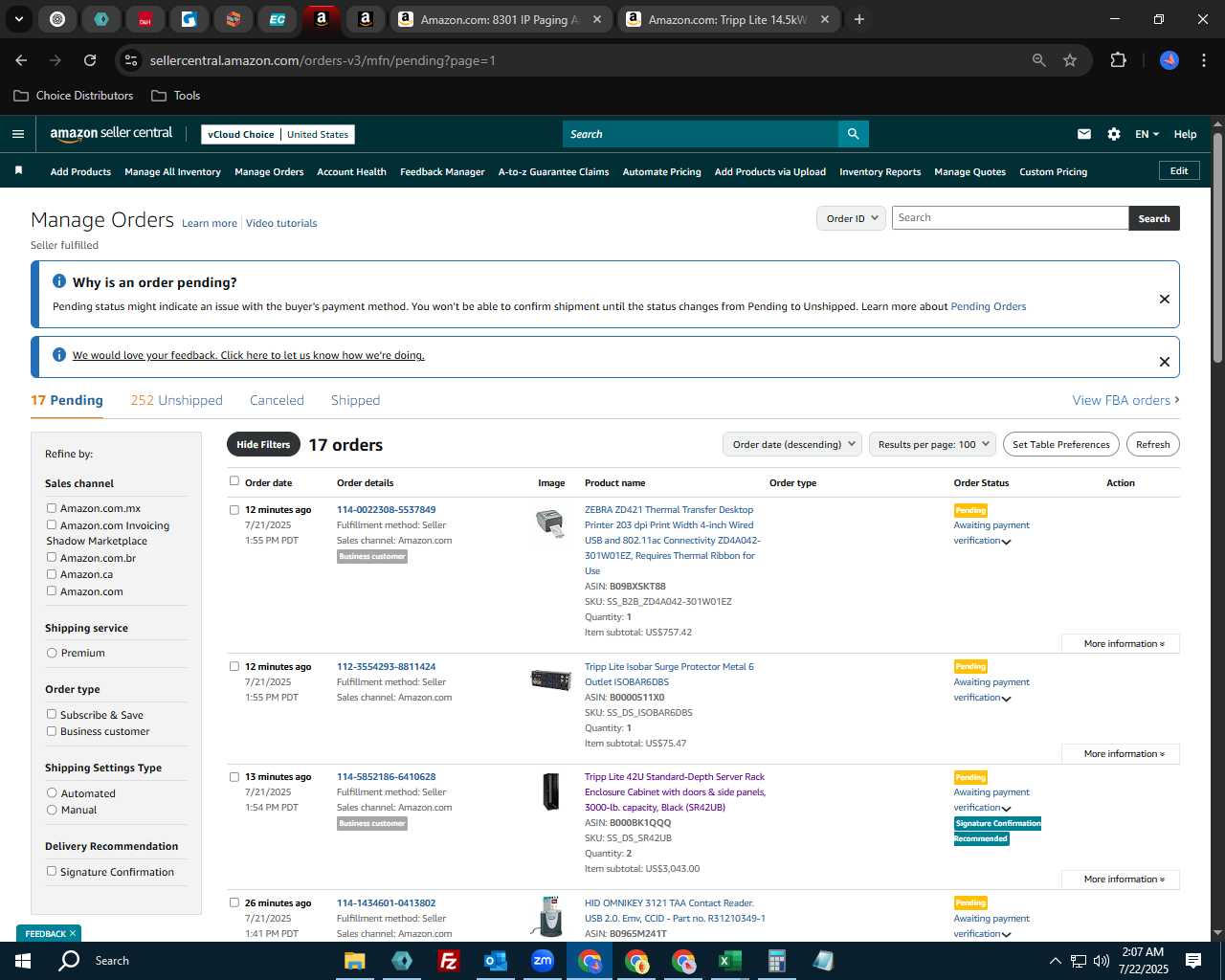
Task: Open the Seller Central hamburger menu
Action: 18,134
